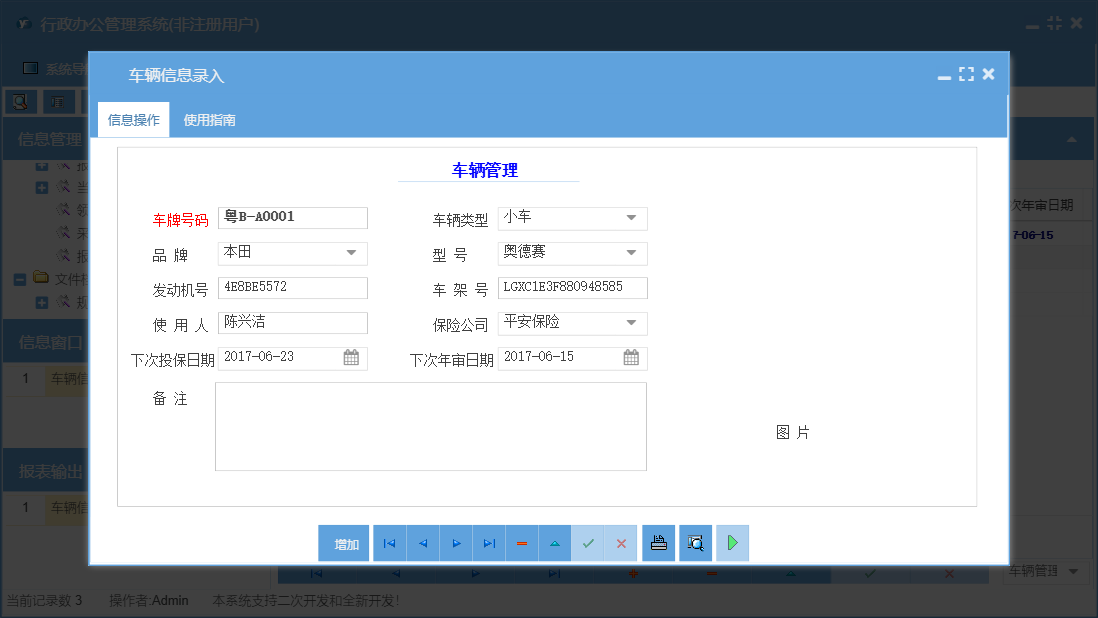Jump to the last record icon
This screenshot has width=1098, height=618.
pos(489,543)
